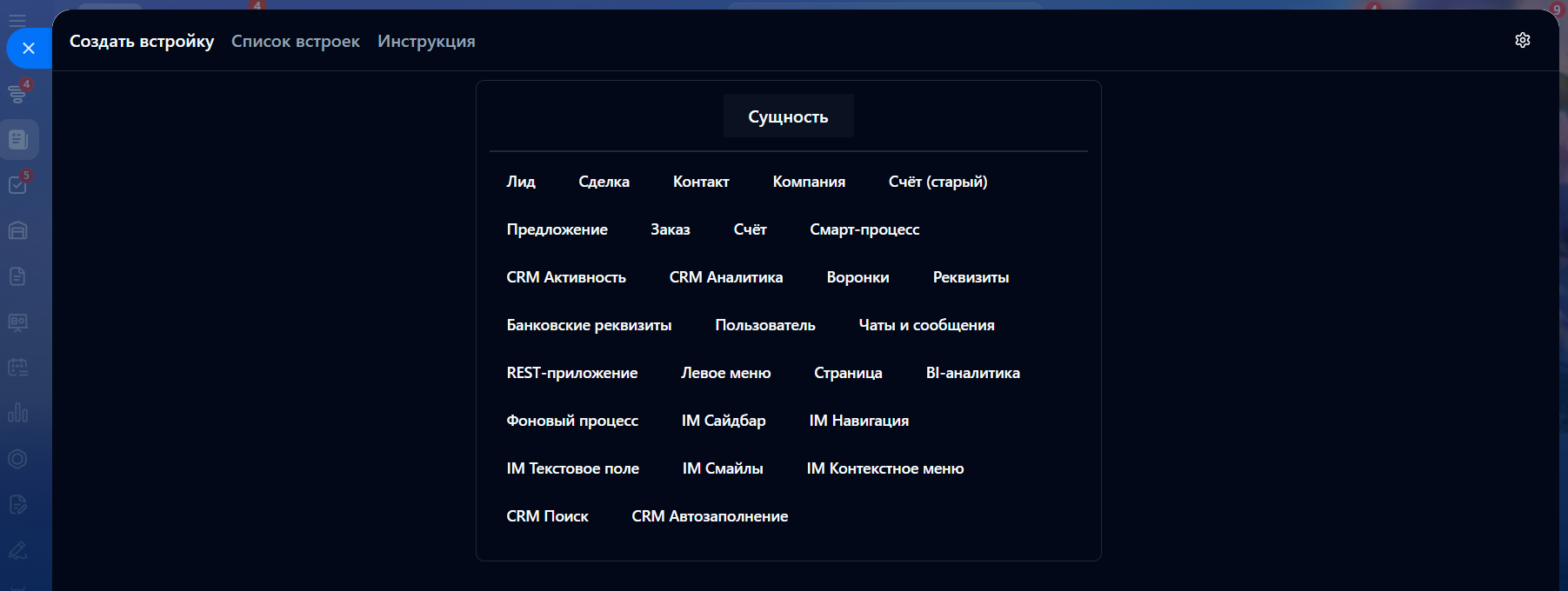Choose the Левое меню entity
This screenshot has height=591, width=1568.
(726, 373)
